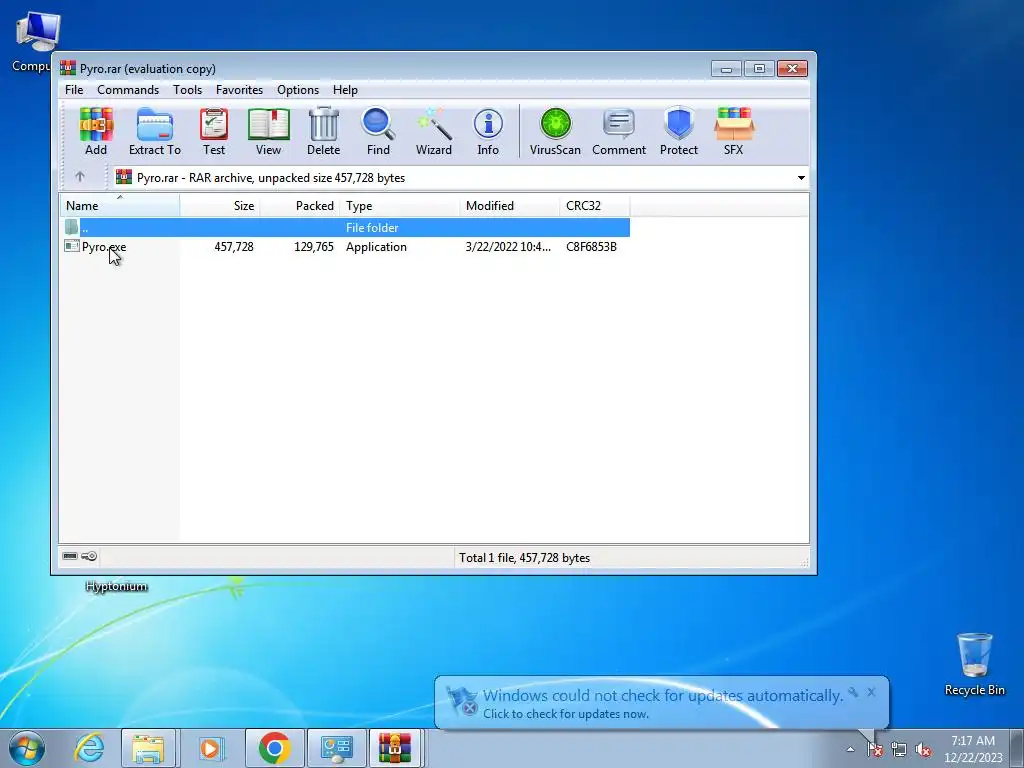Screen dimensions: 1024x768
Task: Open the File menu
Action: (x=74, y=89)
